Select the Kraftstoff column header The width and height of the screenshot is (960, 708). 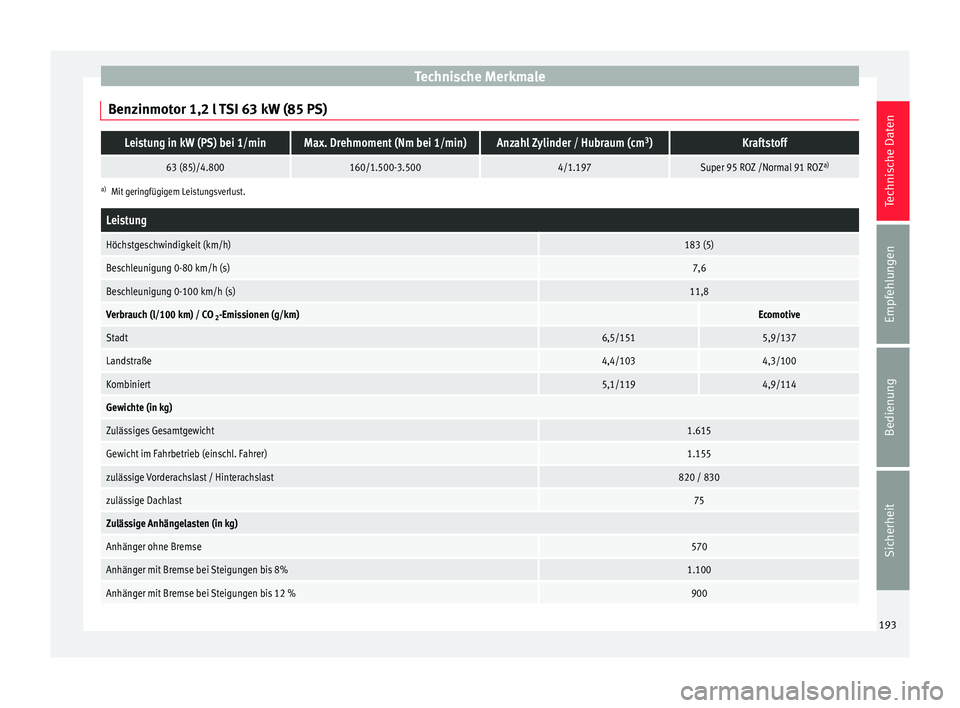click(x=764, y=143)
